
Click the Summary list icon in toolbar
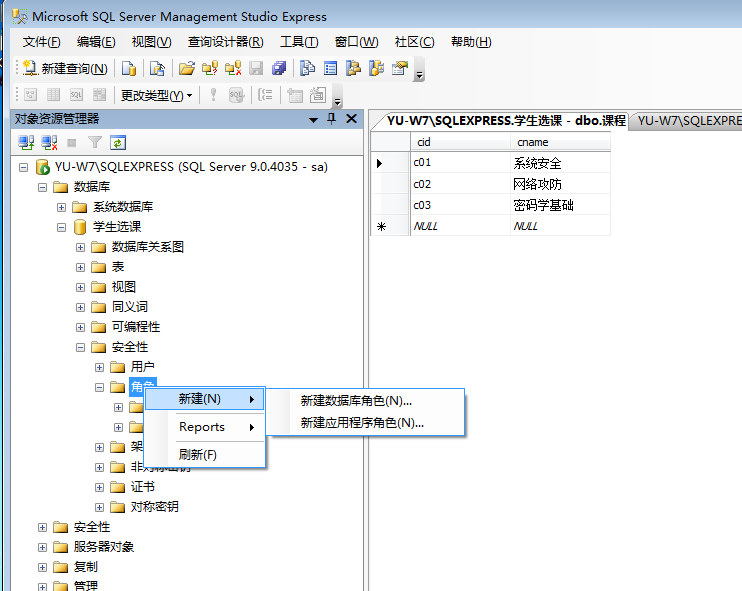click(x=330, y=69)
